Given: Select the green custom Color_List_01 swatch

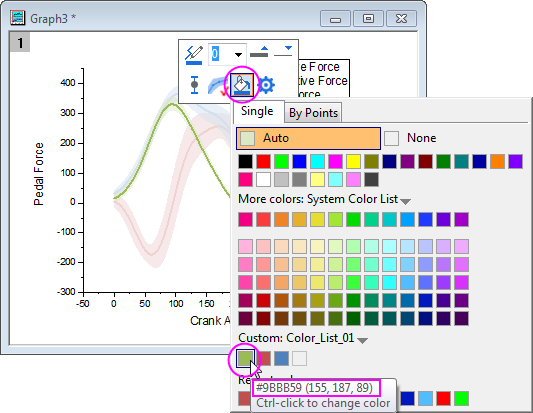Looking at the screenshot, I should coord(245,359).
